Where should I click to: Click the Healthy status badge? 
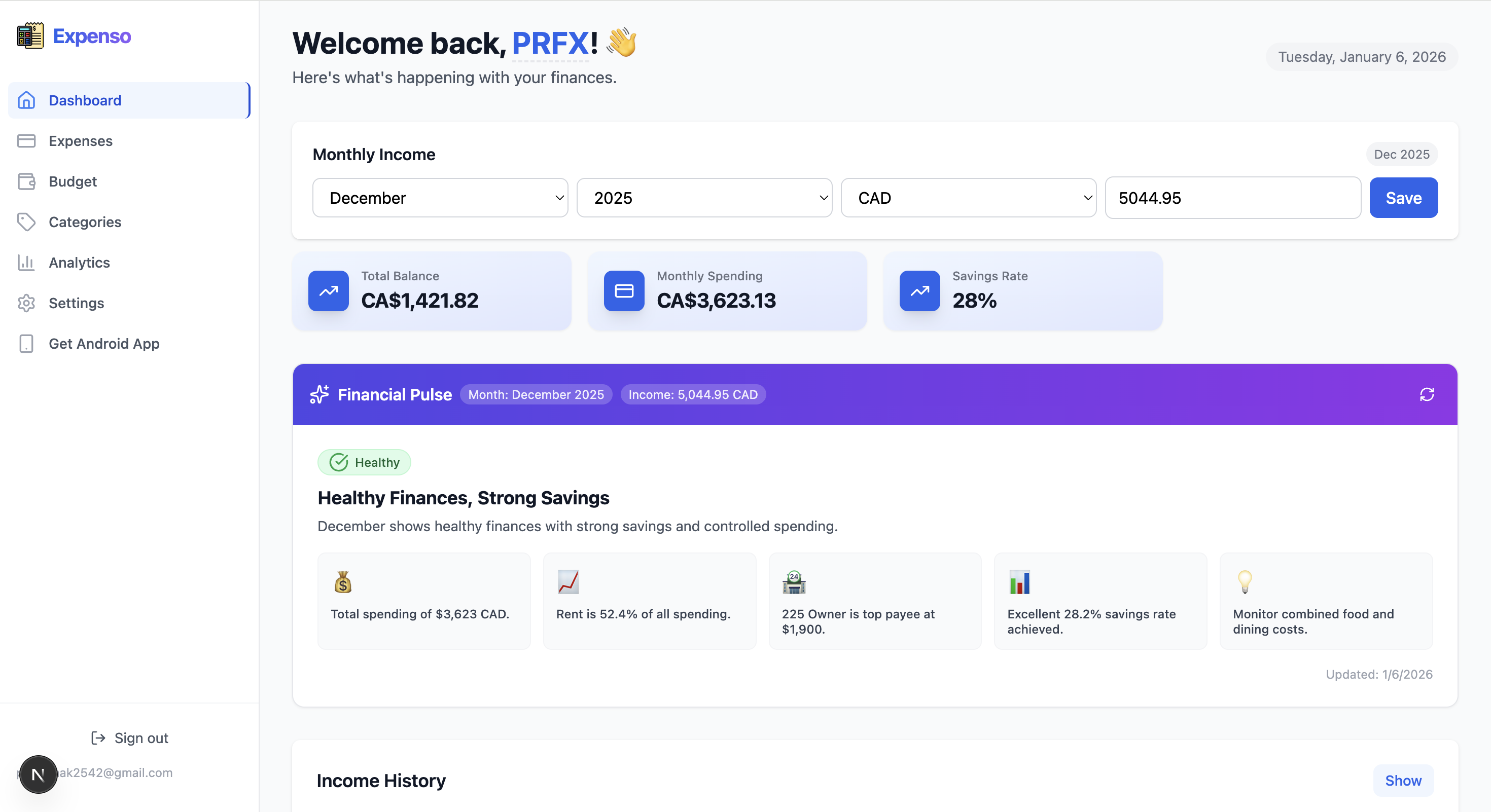coord(364,462)
